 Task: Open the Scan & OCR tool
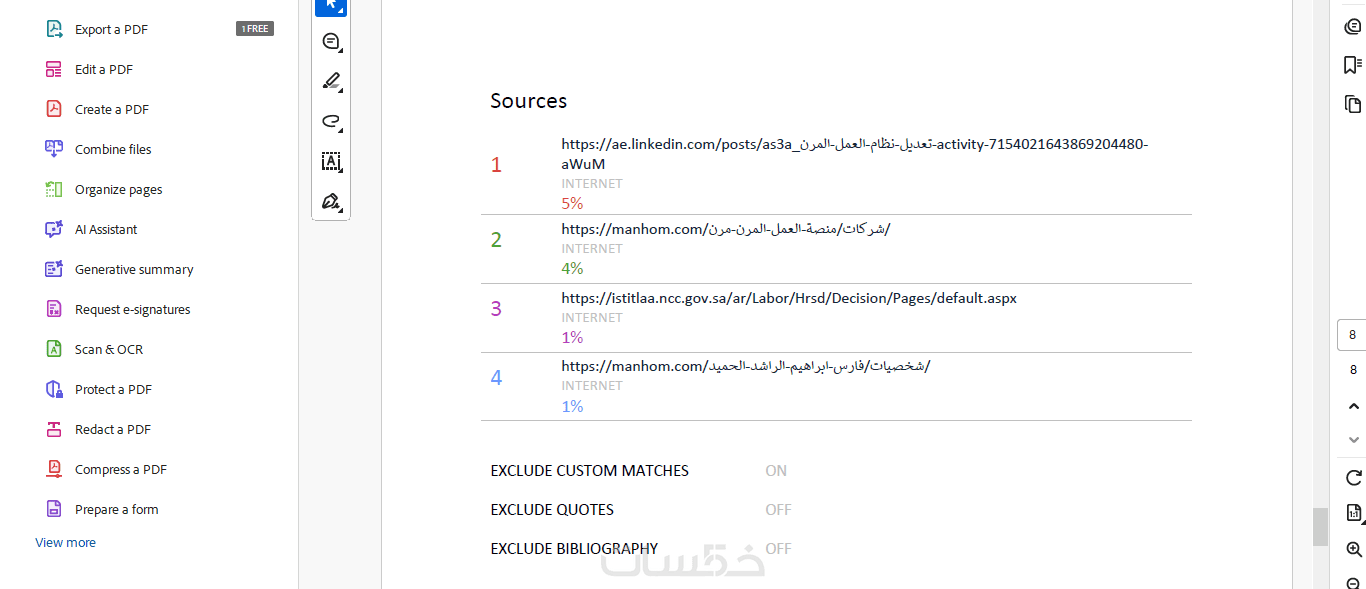coord(108,349)
